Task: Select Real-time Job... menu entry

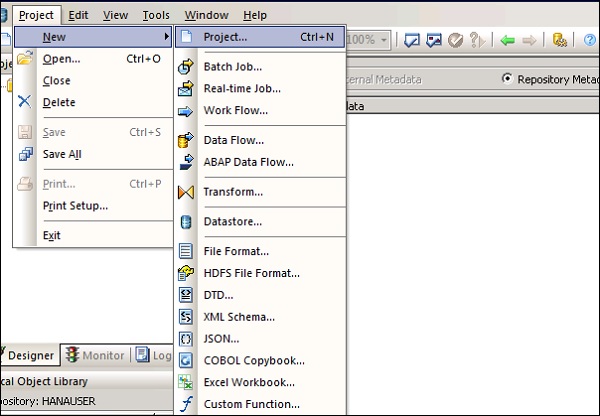Action: [242, 89]
